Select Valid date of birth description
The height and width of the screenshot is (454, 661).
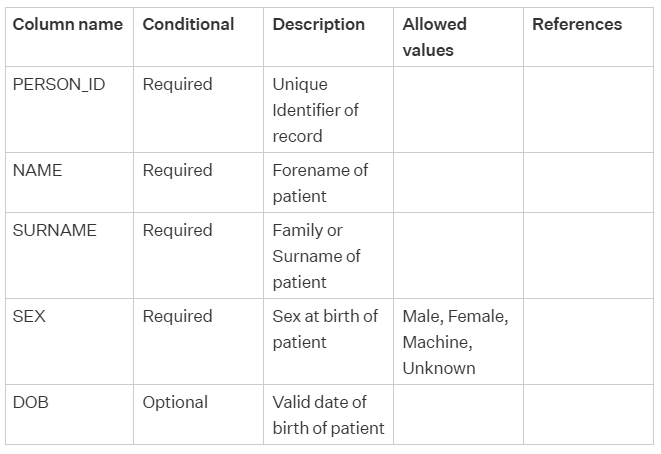click(328, 414)
